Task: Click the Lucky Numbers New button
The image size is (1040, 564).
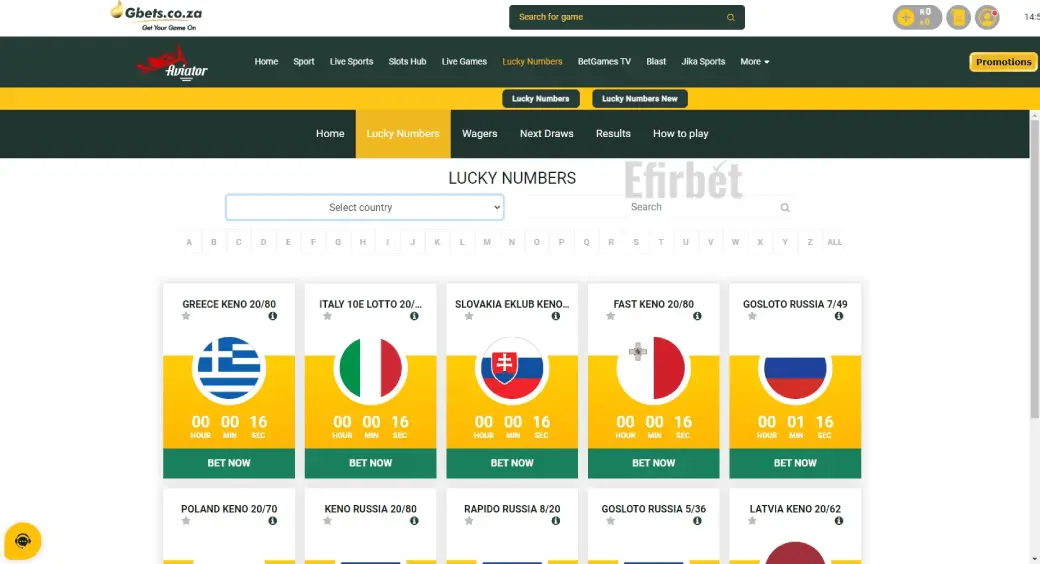Action: (x=639, y=99)
